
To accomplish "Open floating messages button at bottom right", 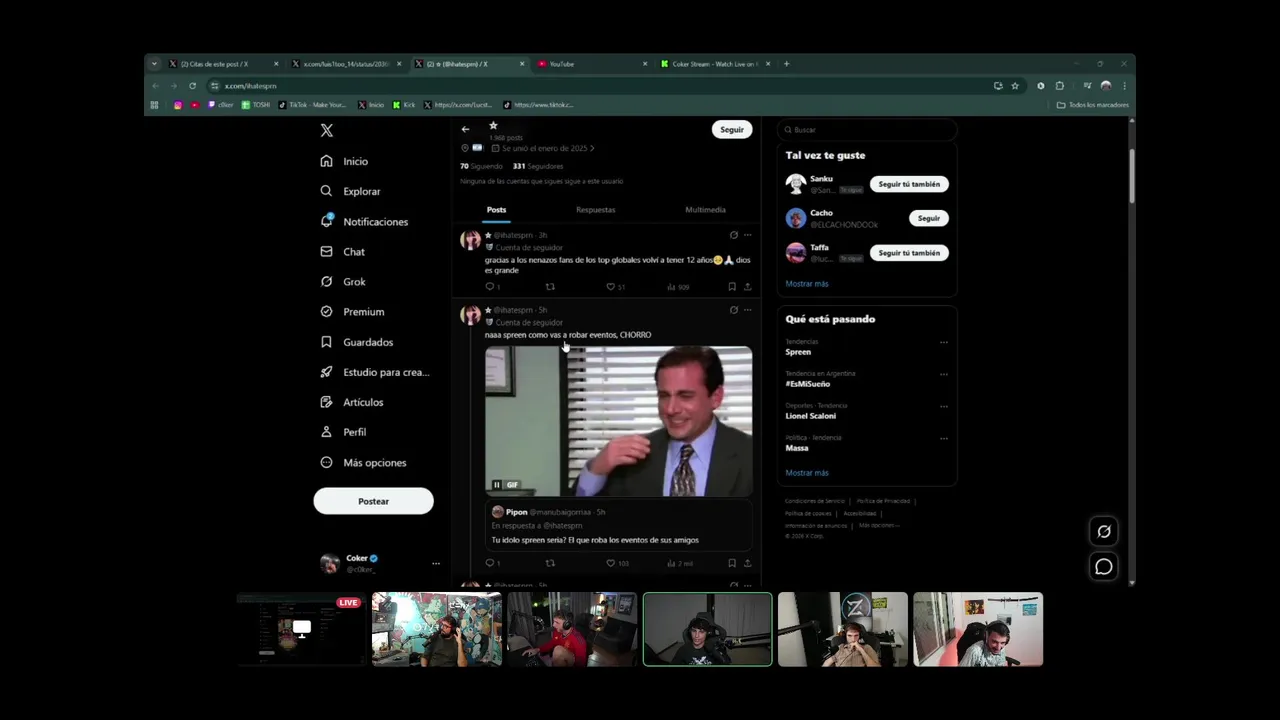I will coord(1104,567).
